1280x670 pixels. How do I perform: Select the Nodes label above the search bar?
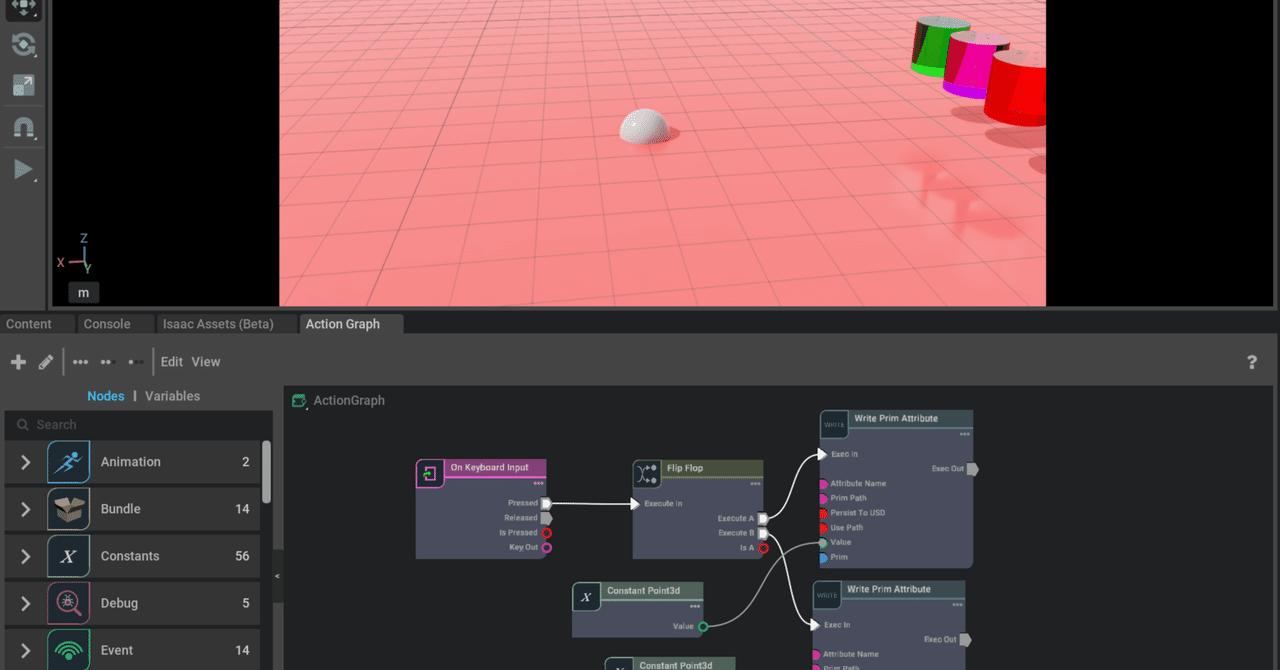point(105,395)
